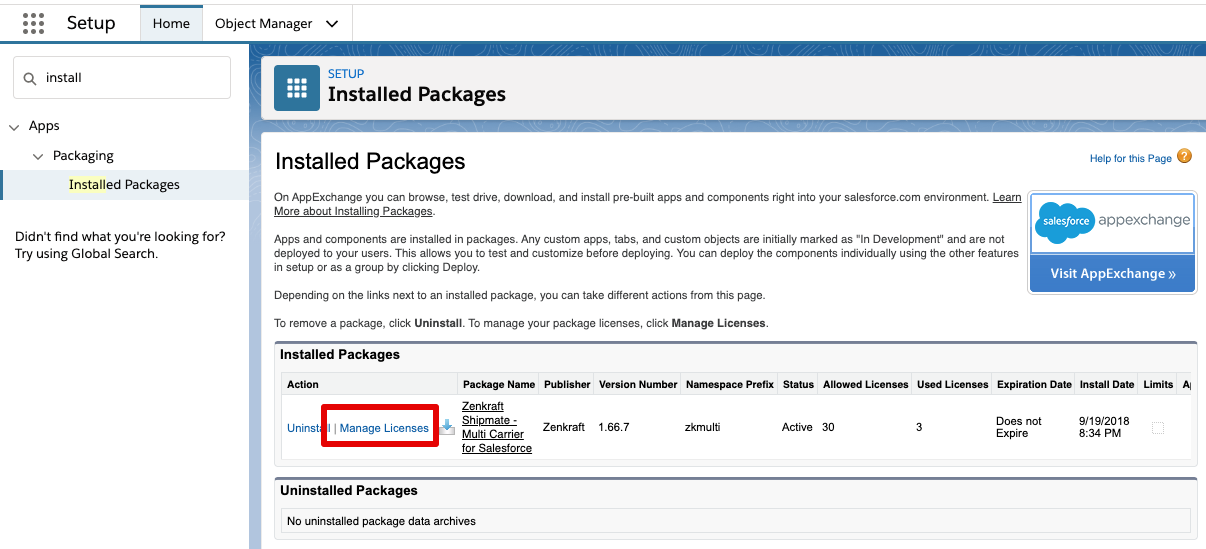The height and width of the screenshot is (549, 1206).
Task: Click the Package Name column header
Action: pyautogui.click(x=498, y=384)
